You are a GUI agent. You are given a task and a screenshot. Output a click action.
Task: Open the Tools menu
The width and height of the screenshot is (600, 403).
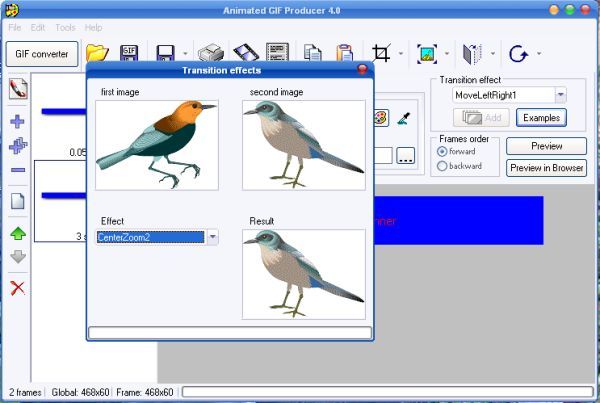[65, 28]
